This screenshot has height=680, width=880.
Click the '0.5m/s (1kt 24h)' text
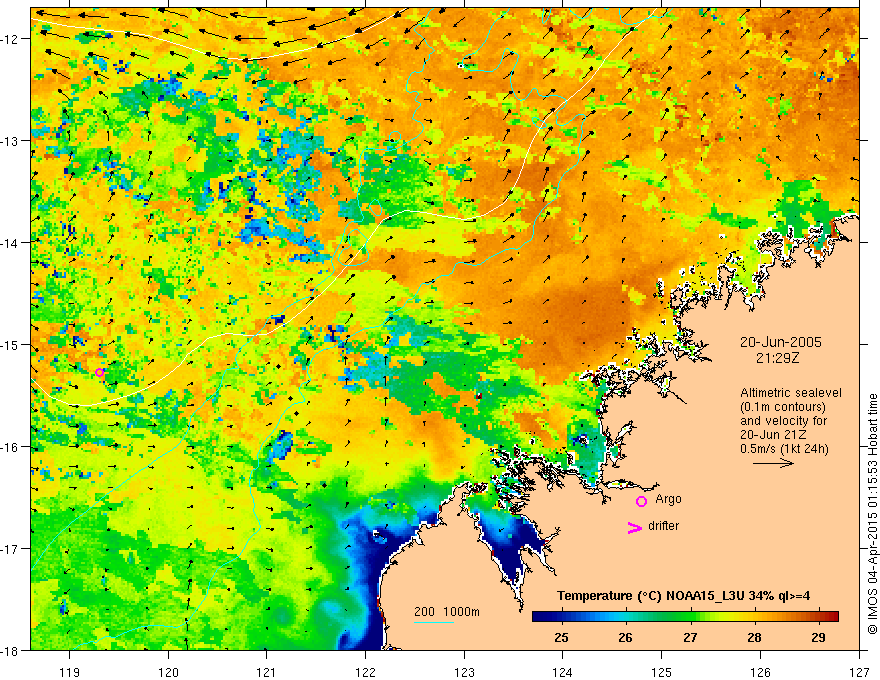[784, 448]
